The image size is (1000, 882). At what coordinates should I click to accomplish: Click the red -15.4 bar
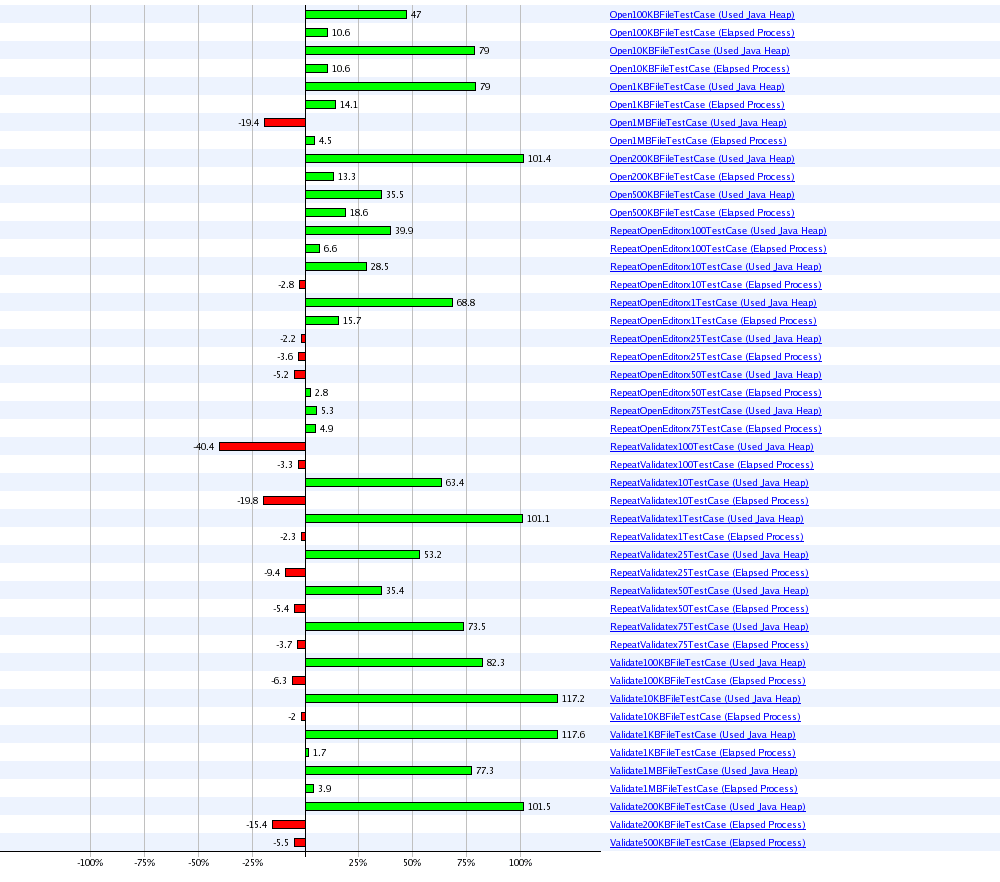point(288,825)
